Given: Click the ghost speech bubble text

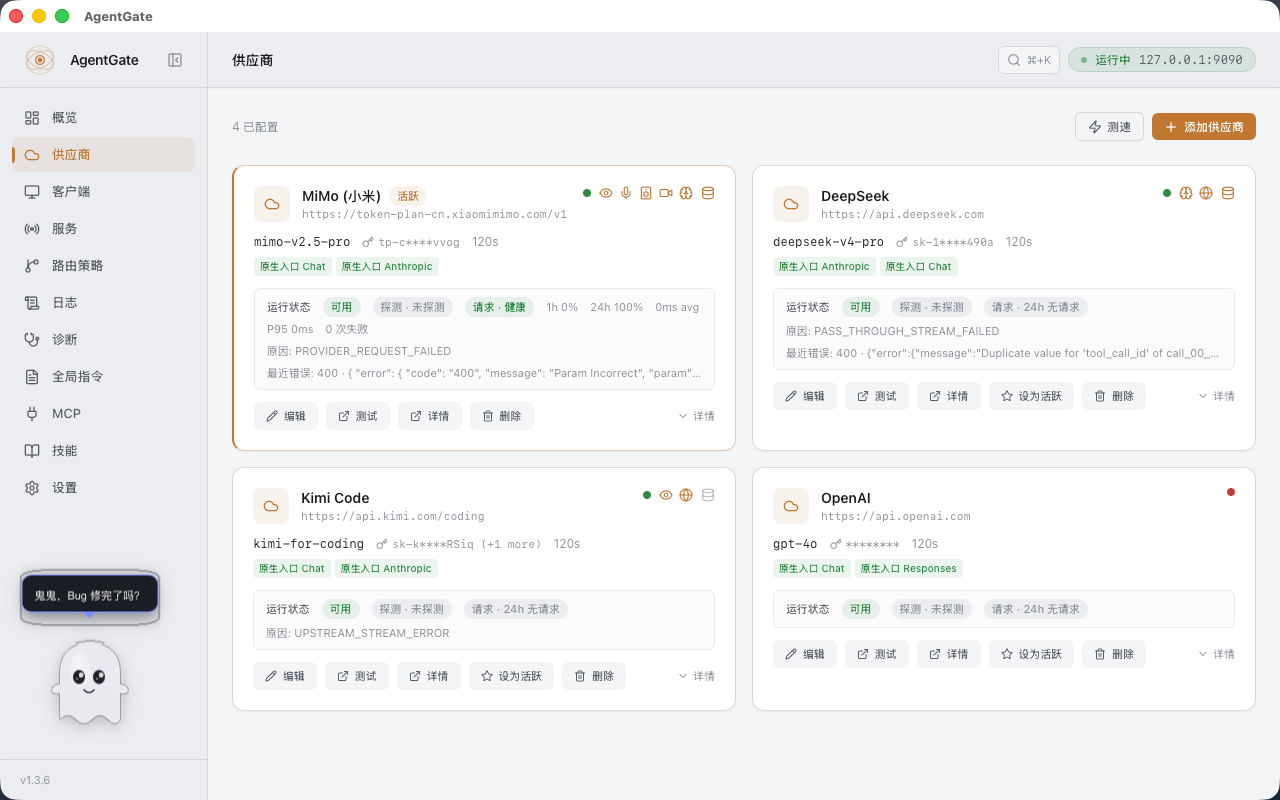Looking at the screenshot, I should click(x=87, y=596).
